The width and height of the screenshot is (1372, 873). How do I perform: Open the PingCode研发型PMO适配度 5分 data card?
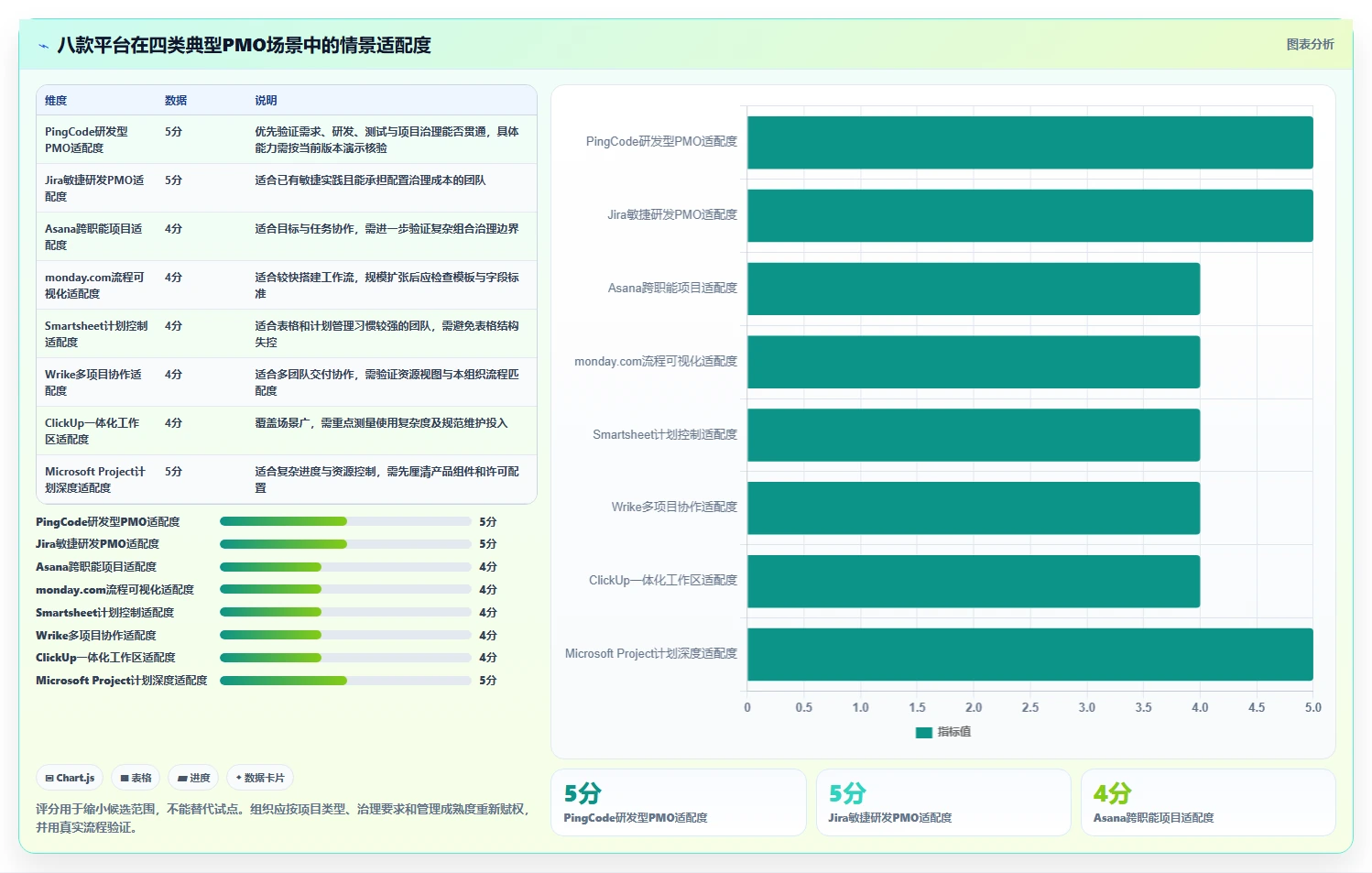click(x=679, y=802)
